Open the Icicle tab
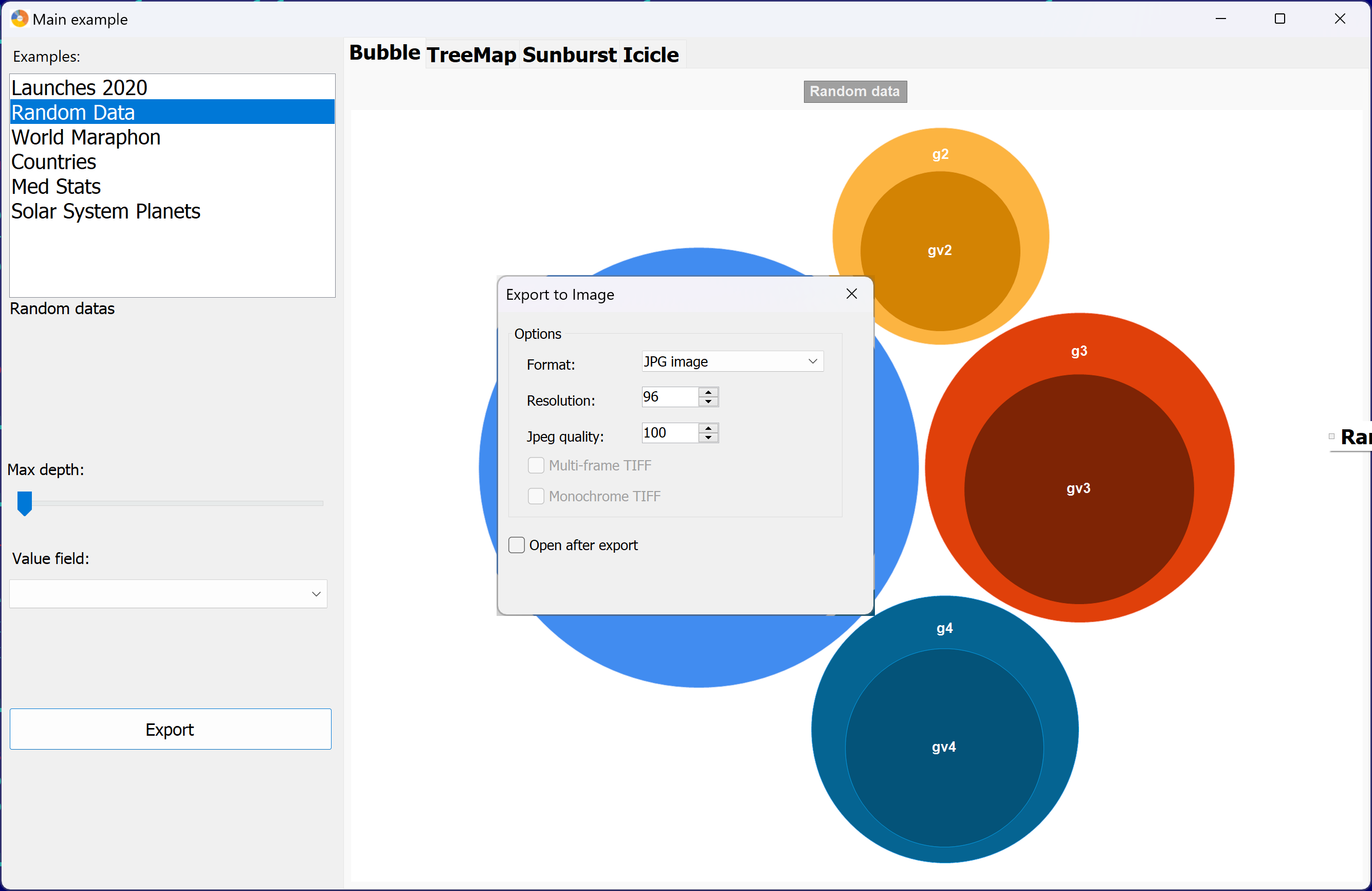This screenshot has height=891, width=1372. click(x=650, y=56)
